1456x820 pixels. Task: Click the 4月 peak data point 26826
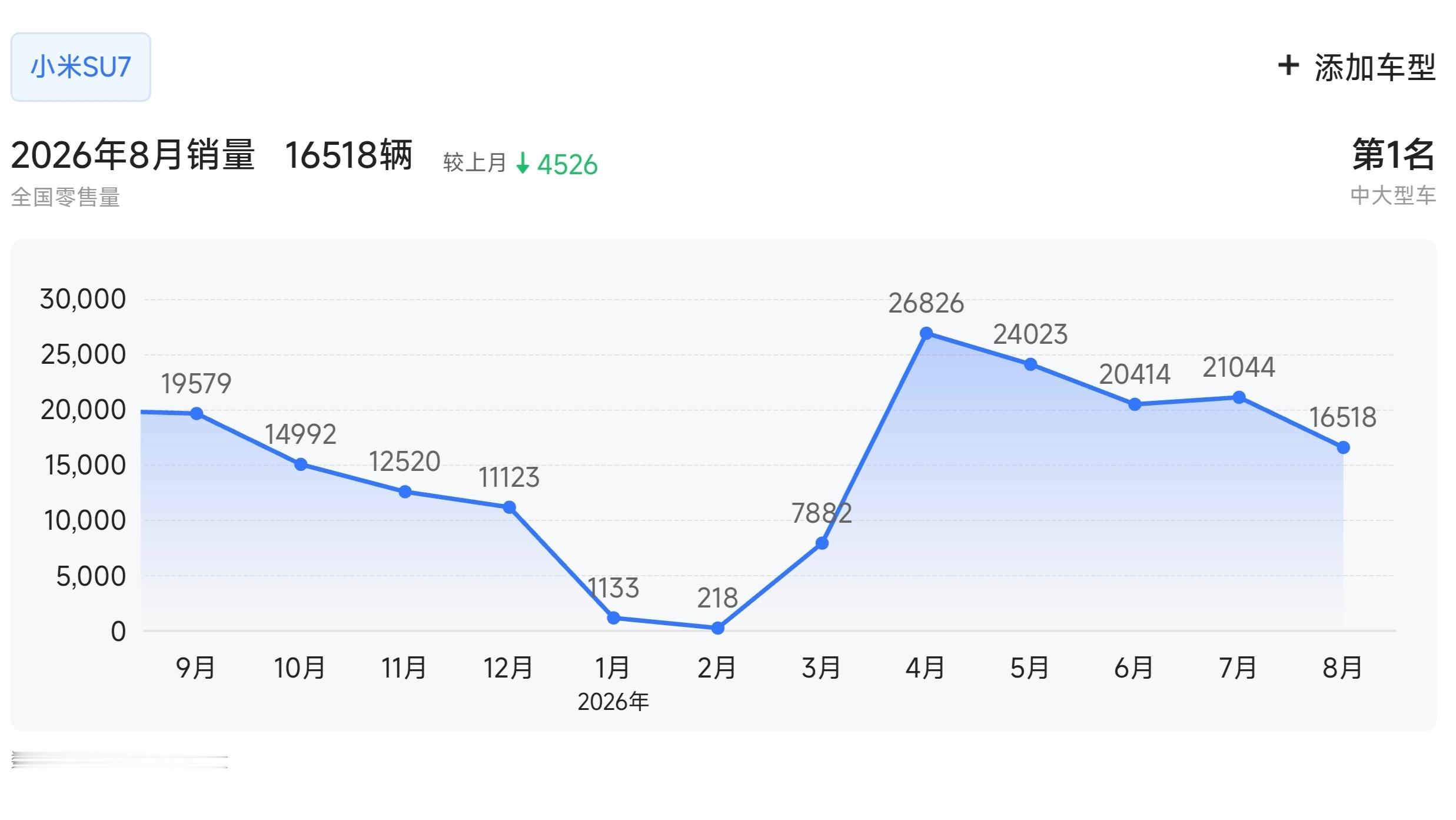[x=926, y=334]
